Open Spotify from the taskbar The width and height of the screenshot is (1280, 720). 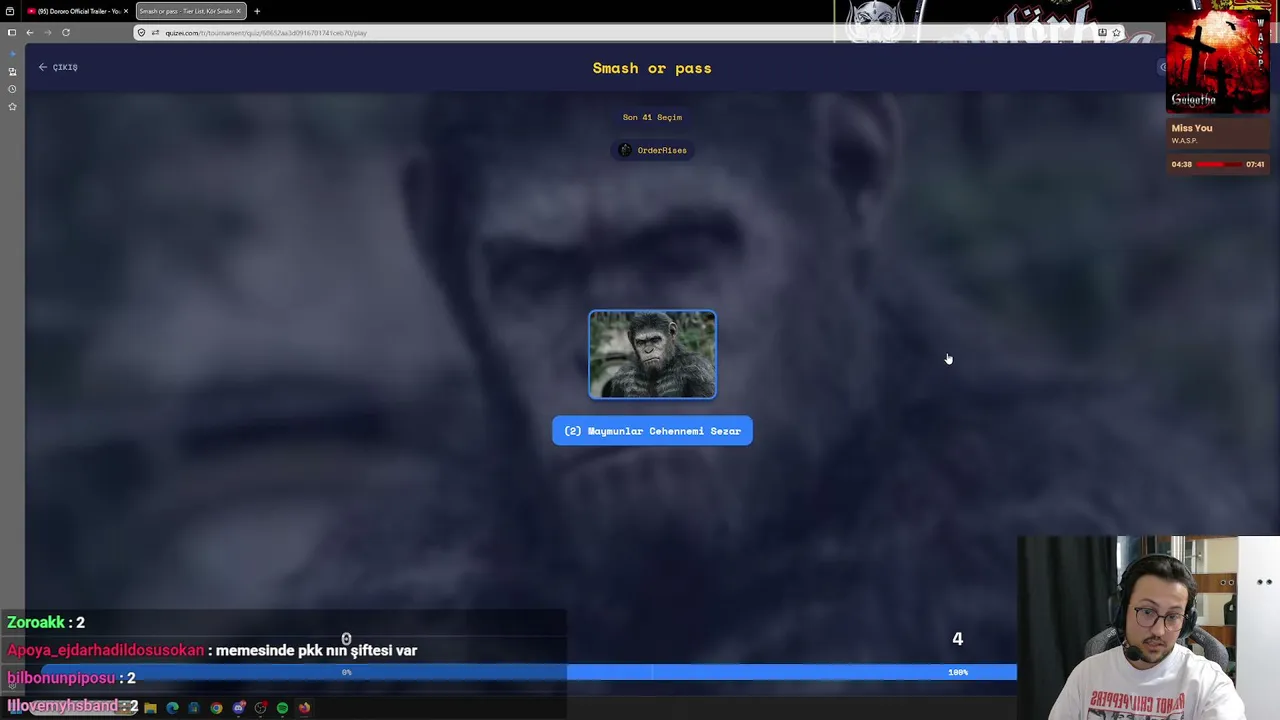(282, 708)
